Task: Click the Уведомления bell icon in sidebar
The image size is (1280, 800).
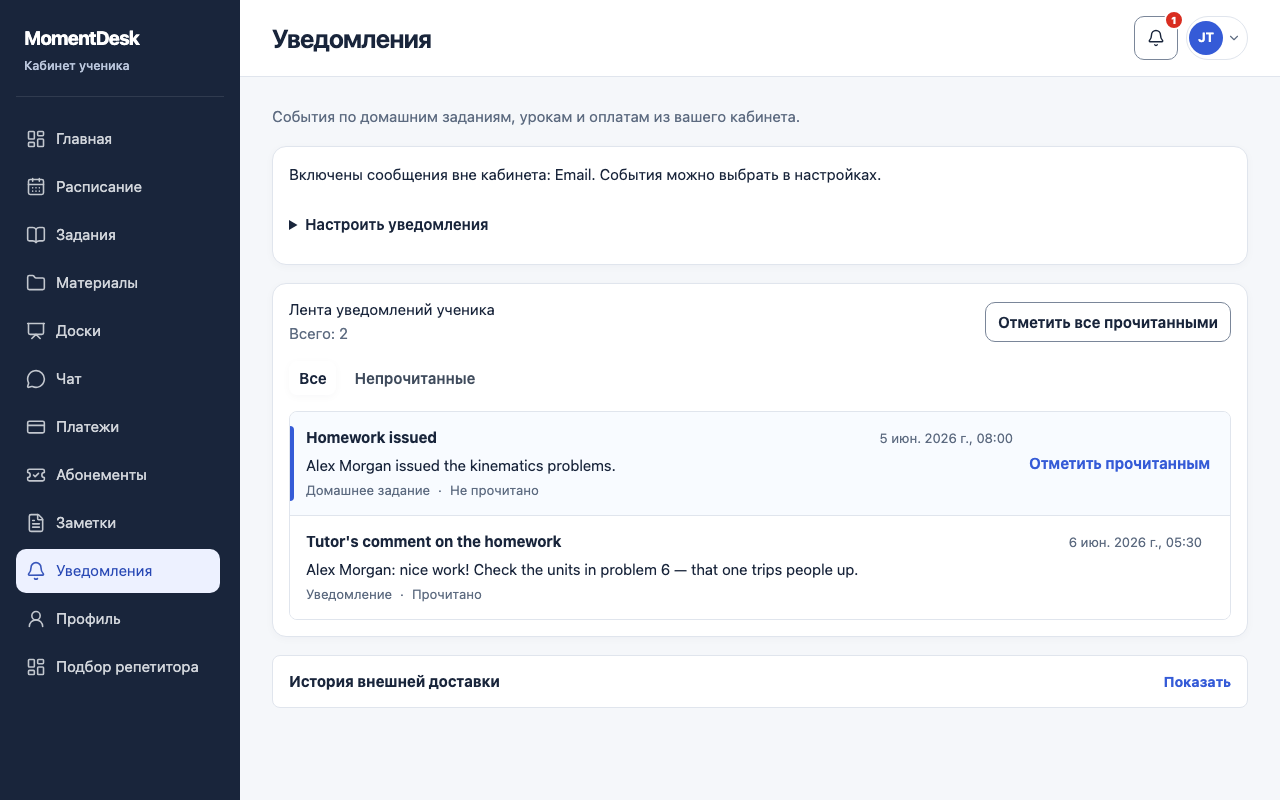Action: pyautogui.click(x=36, y=571)
